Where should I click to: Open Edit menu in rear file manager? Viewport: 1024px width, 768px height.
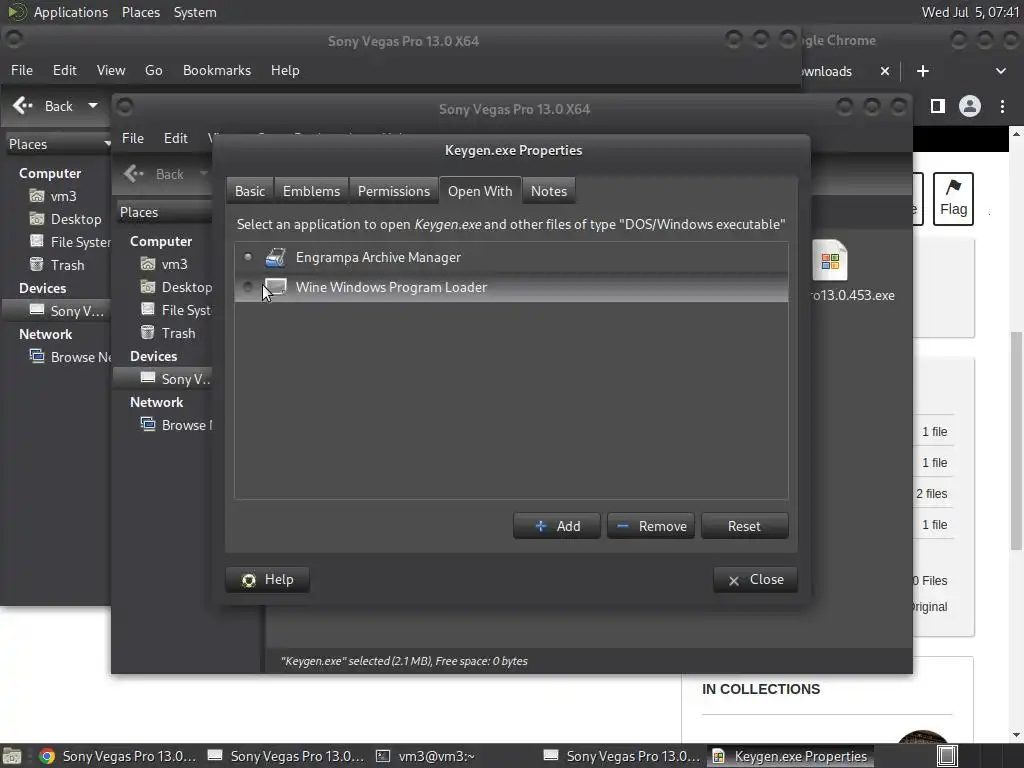pyautogui.click(x=65, y=71)
